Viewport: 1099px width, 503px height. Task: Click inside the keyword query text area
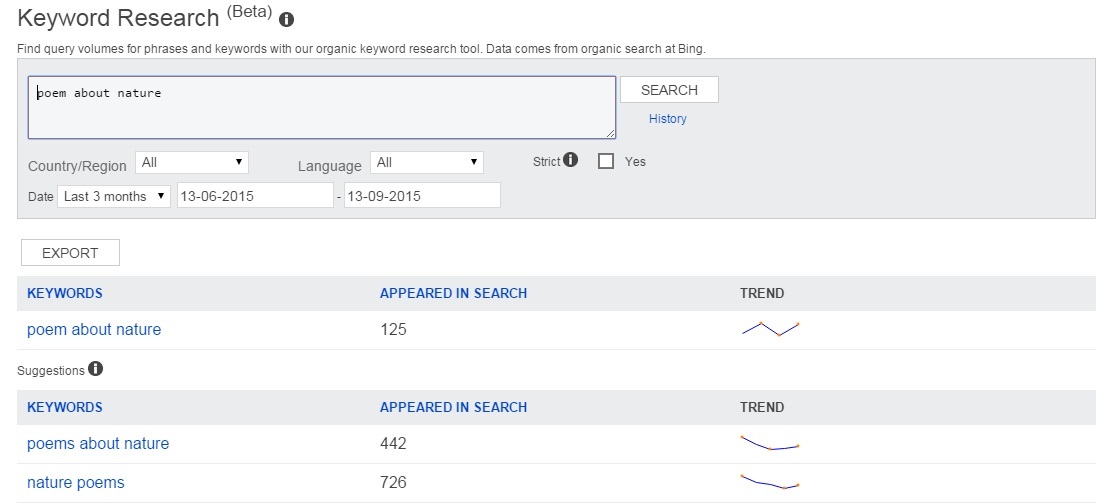(320, 107)
